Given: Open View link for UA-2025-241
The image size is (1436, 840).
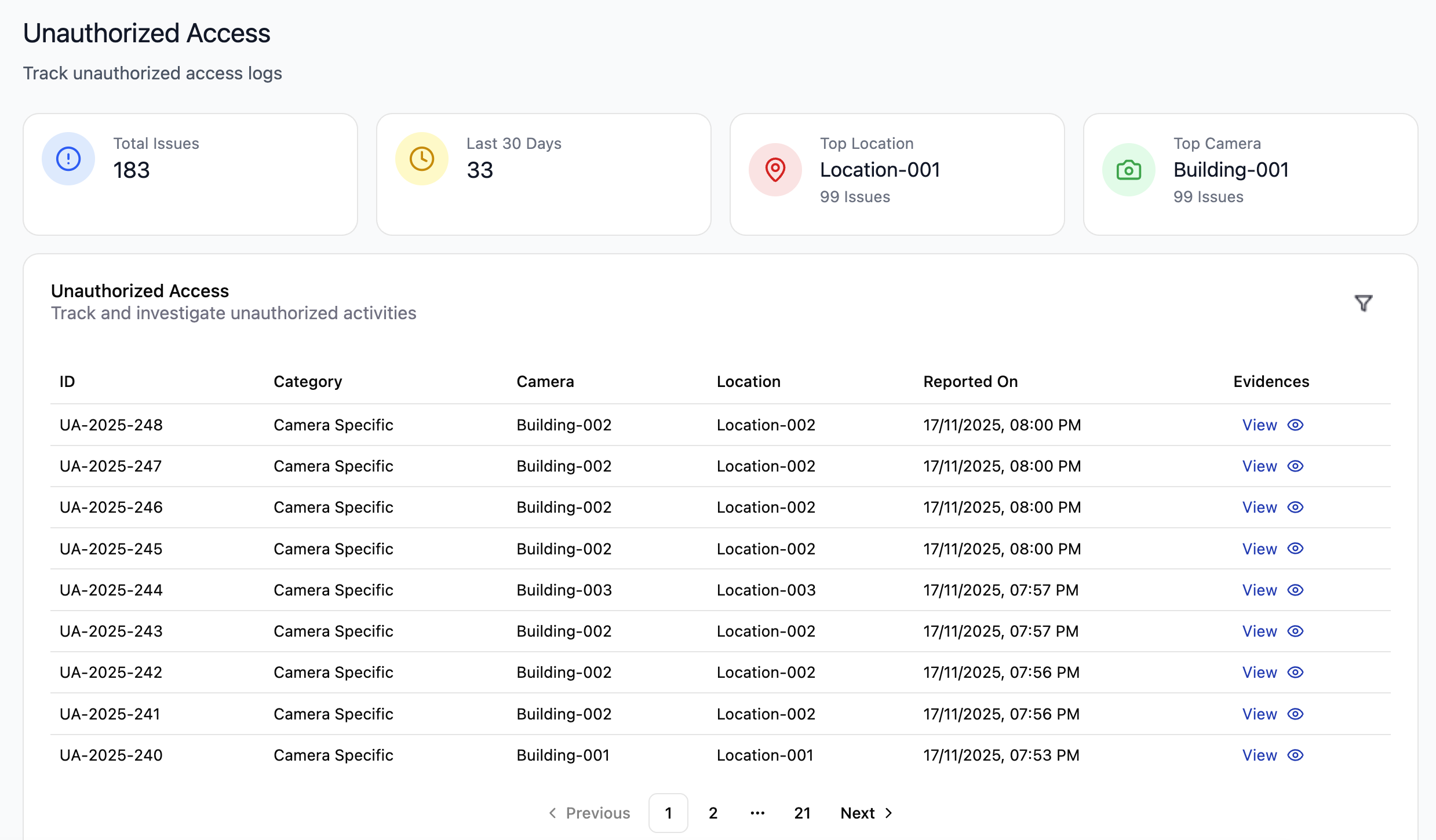Looking at the screenshot, I should (x=1259, y=714).
